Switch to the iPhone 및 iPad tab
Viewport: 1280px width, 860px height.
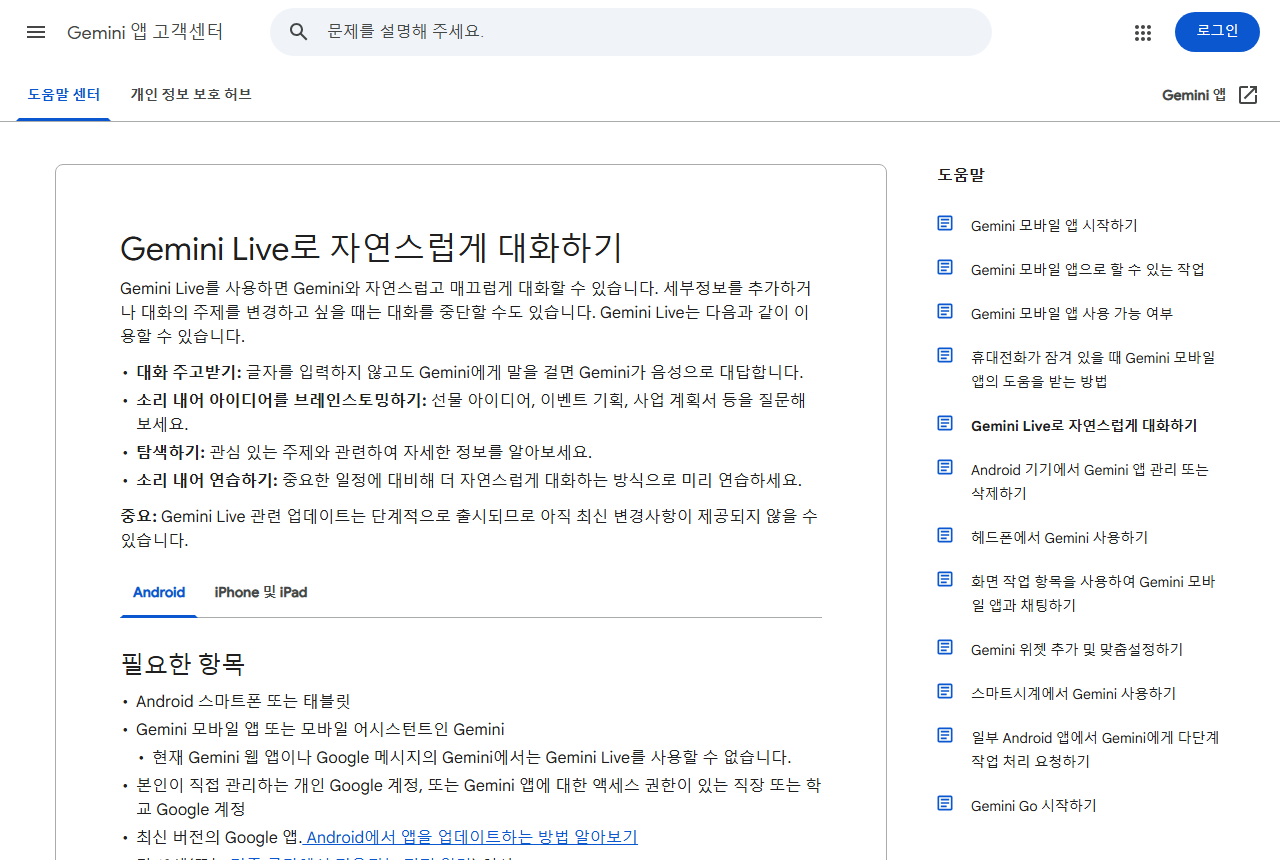click(261, 592)
